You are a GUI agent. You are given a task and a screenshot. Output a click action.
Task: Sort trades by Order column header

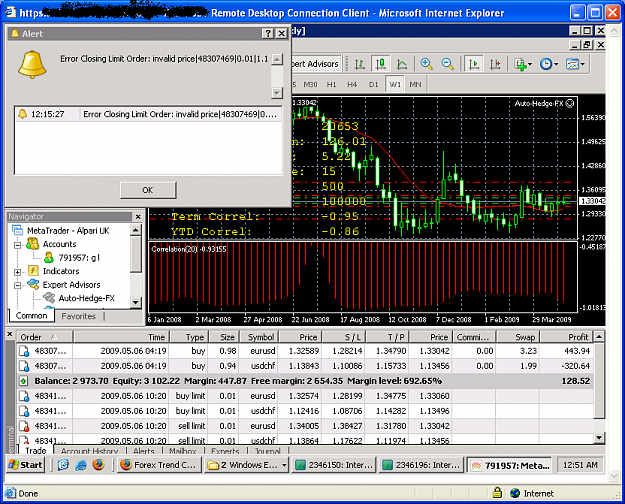44,337
